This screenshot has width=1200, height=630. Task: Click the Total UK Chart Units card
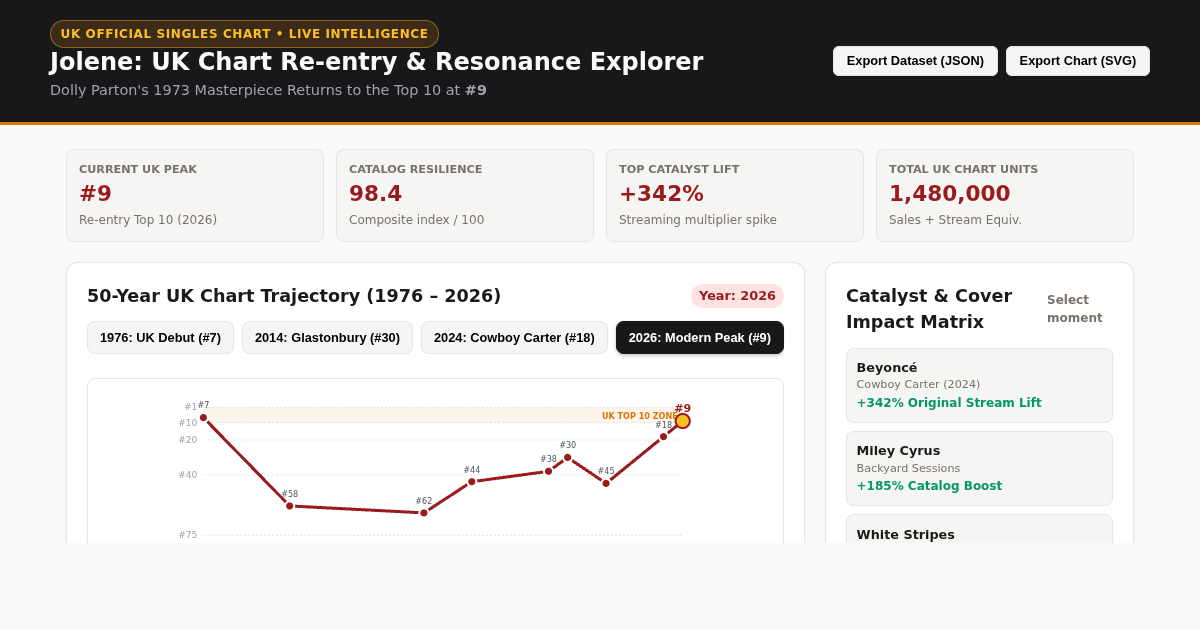click(x=1005, y=196)
